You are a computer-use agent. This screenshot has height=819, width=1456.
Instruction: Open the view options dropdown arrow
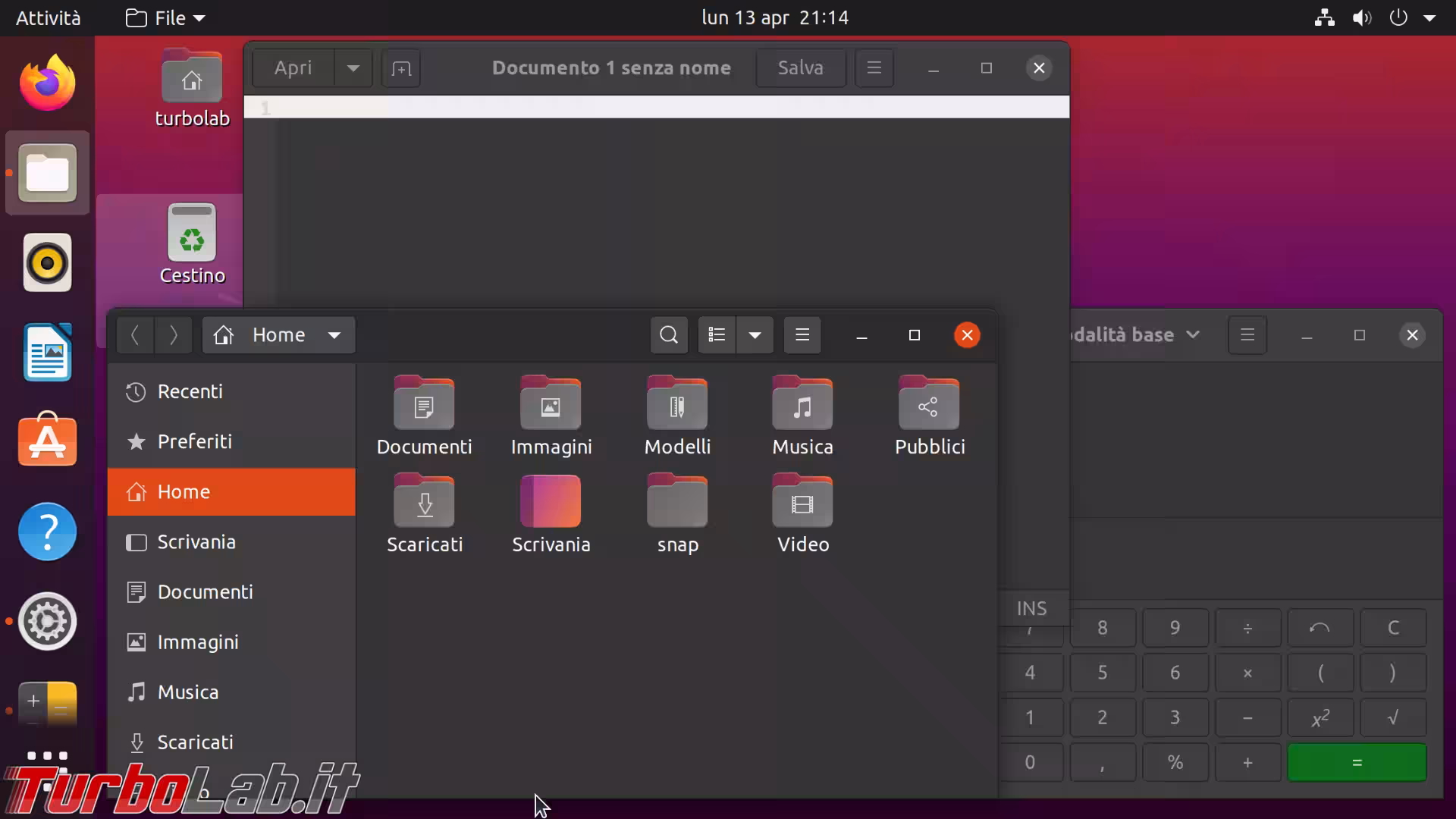coord(755,335)
